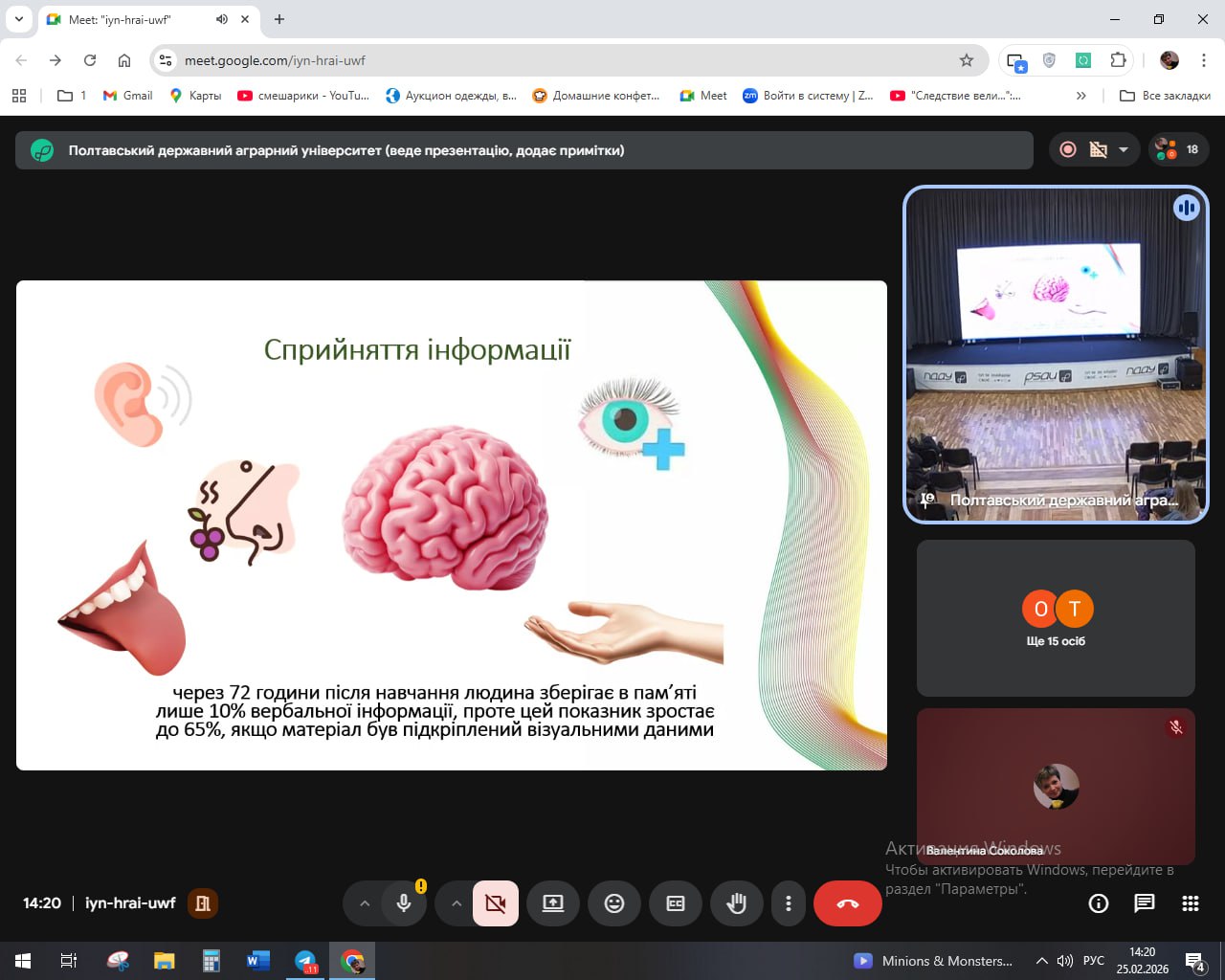Expand video settings arrow beside camera

click(x=457, y=903)
